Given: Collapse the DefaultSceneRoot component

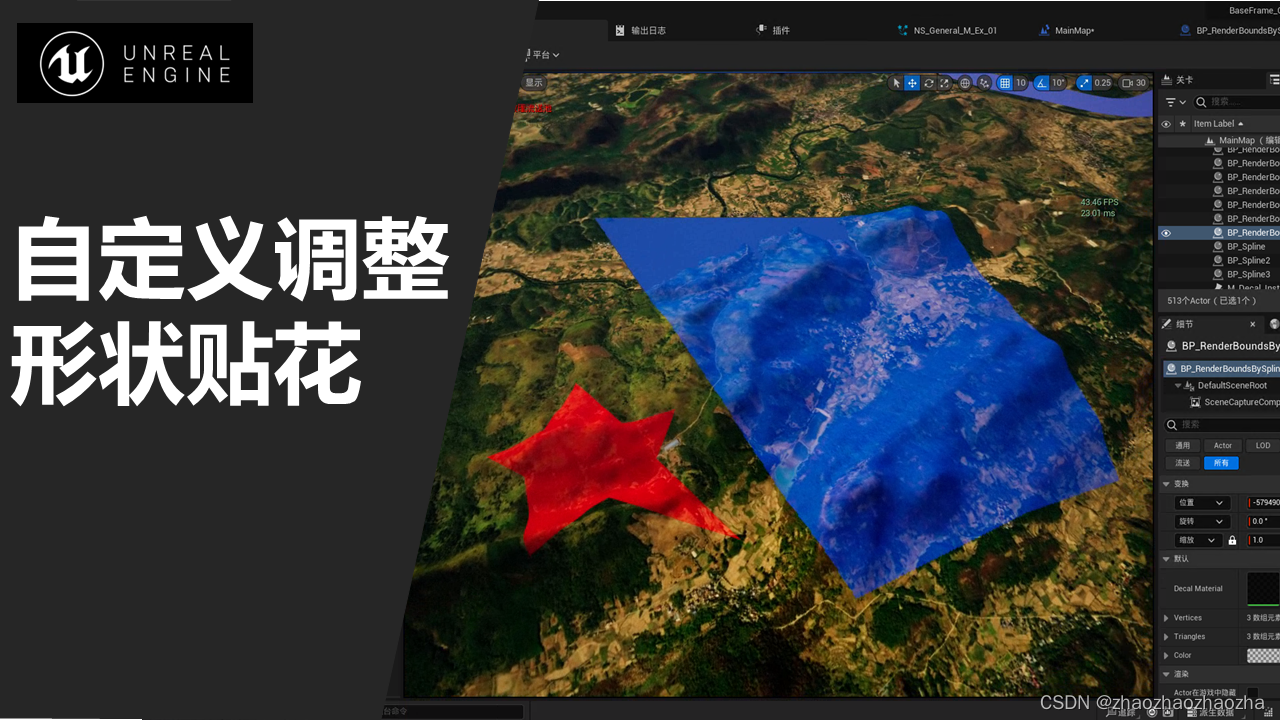Looking at the screenshot, I should [x=1177, y=385].
